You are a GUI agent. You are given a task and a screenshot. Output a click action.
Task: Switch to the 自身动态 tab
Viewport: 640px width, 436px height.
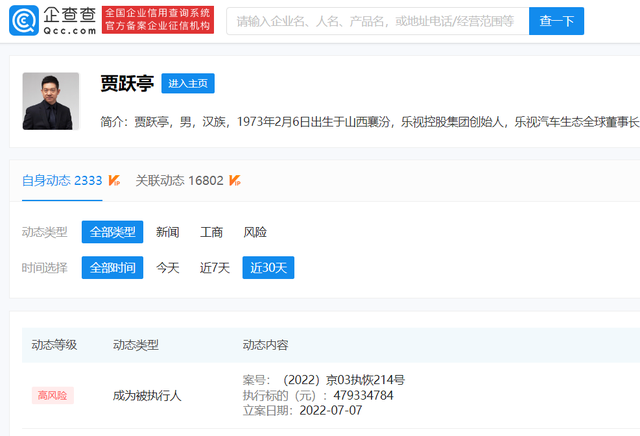coord(62,181)
